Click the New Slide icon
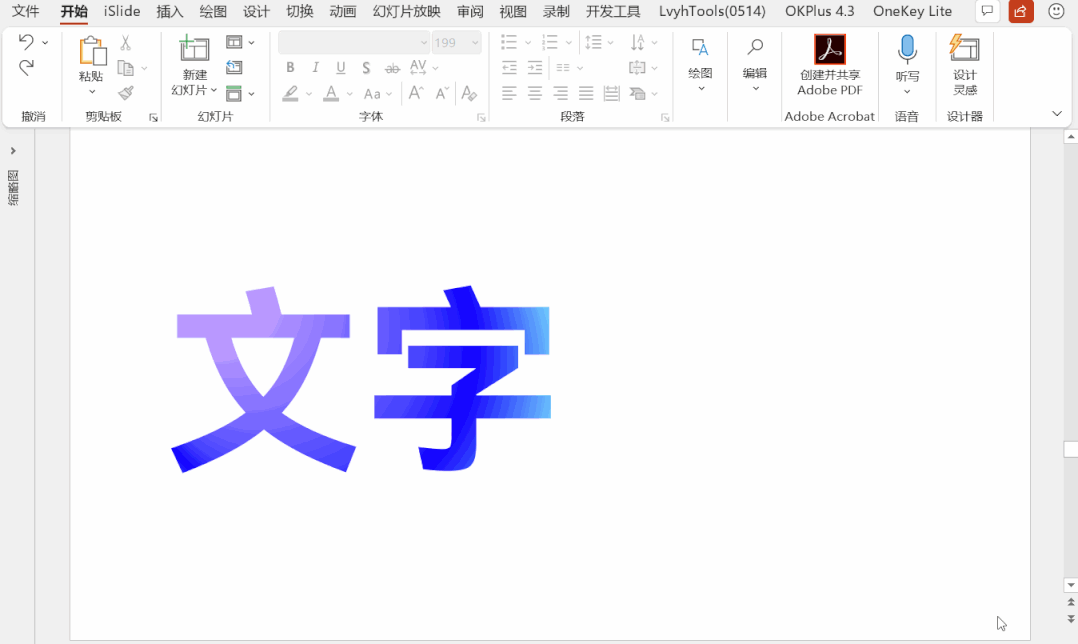 click(195, 49)
